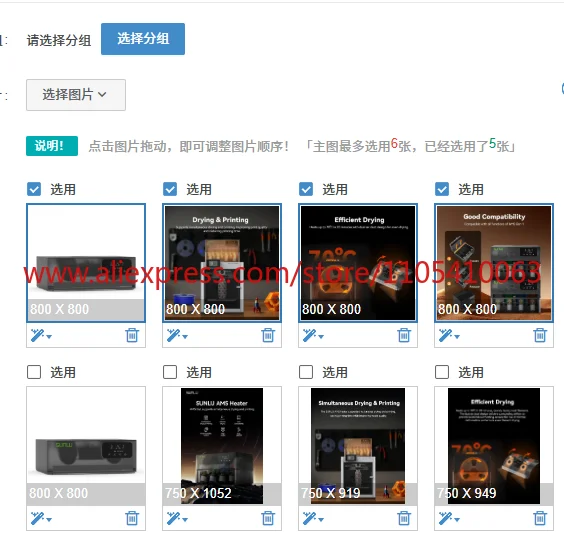
Task: Delete the Good Compatibility image
Action: coord(540,335)
